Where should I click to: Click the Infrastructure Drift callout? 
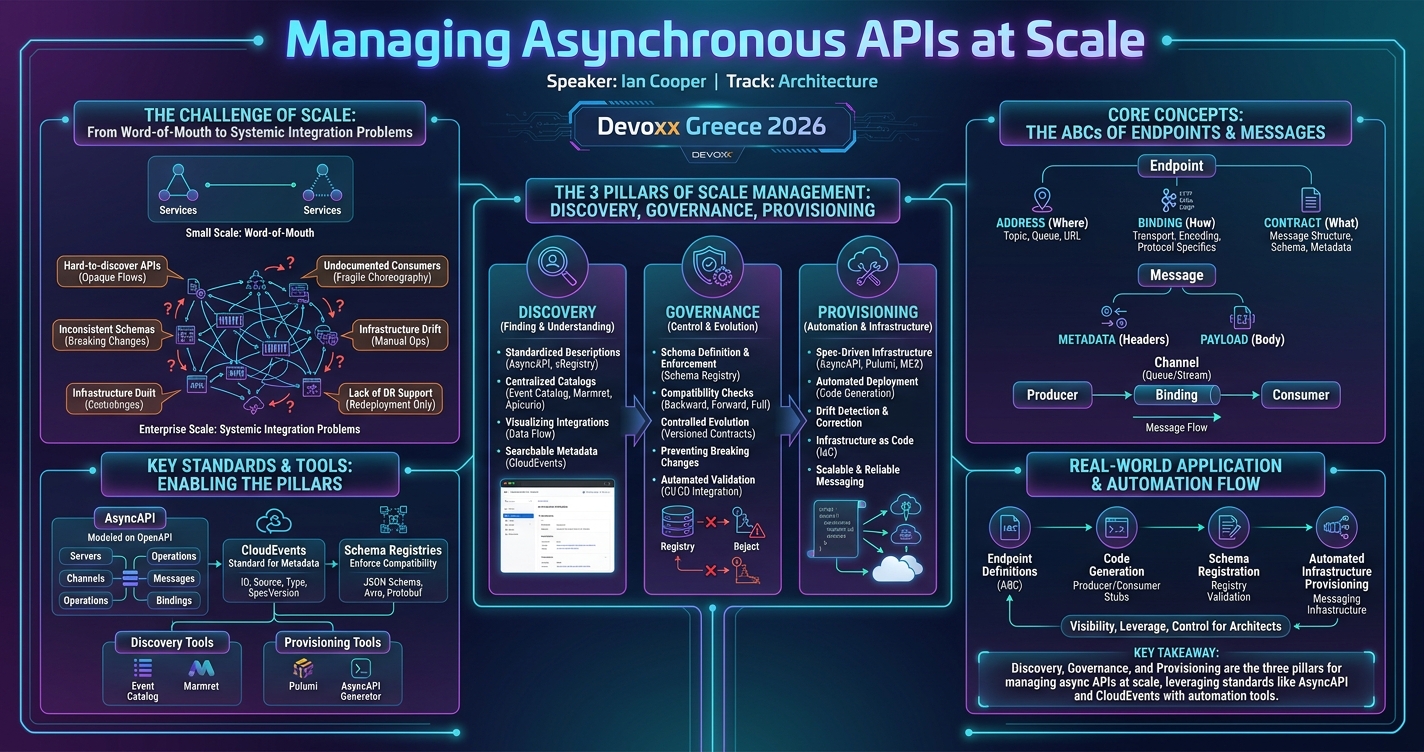point(399,335)
